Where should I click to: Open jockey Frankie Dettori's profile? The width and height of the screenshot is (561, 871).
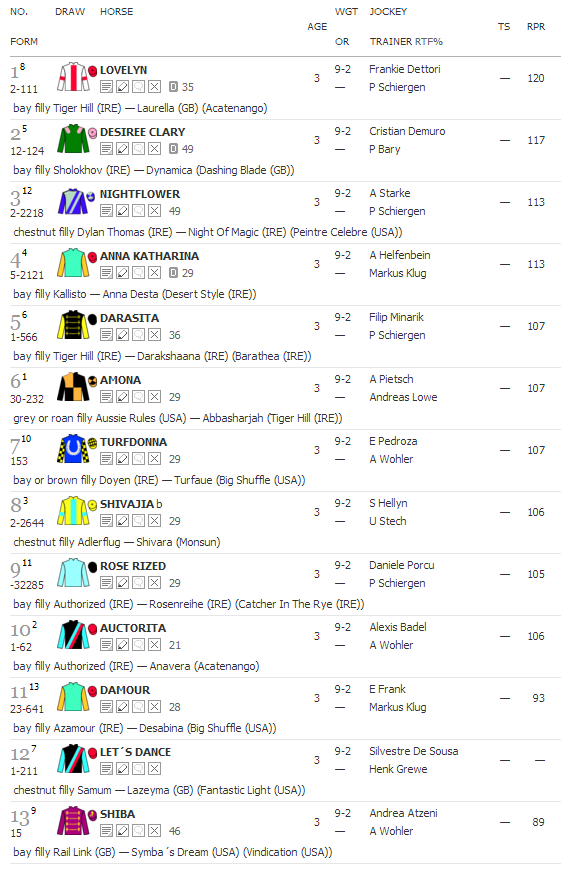pyautogui.click(x=404, y=69)
